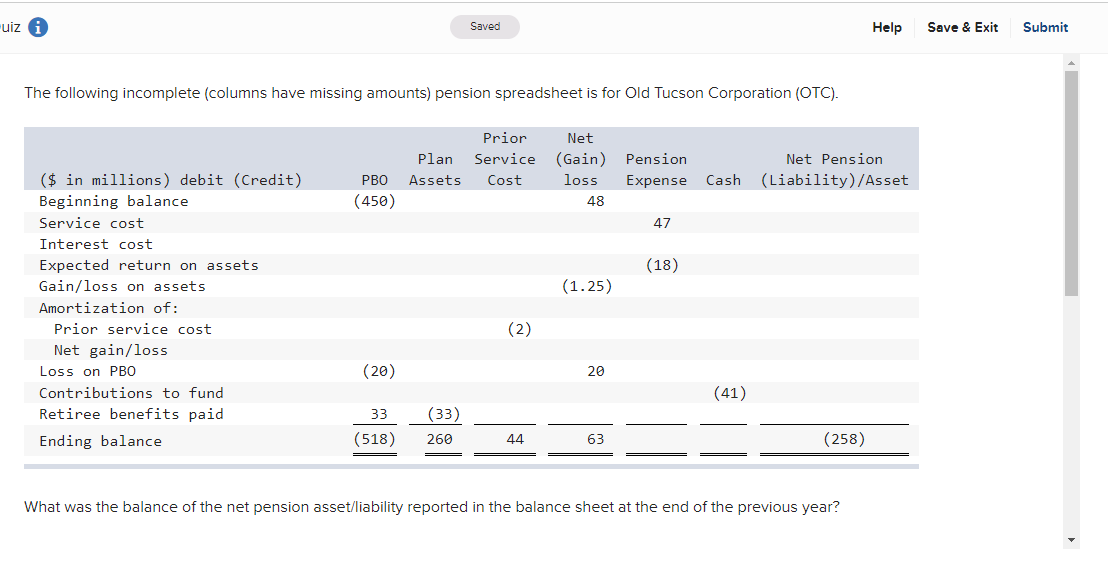
Task: Click the Amortization of: label
Action: 109,308
